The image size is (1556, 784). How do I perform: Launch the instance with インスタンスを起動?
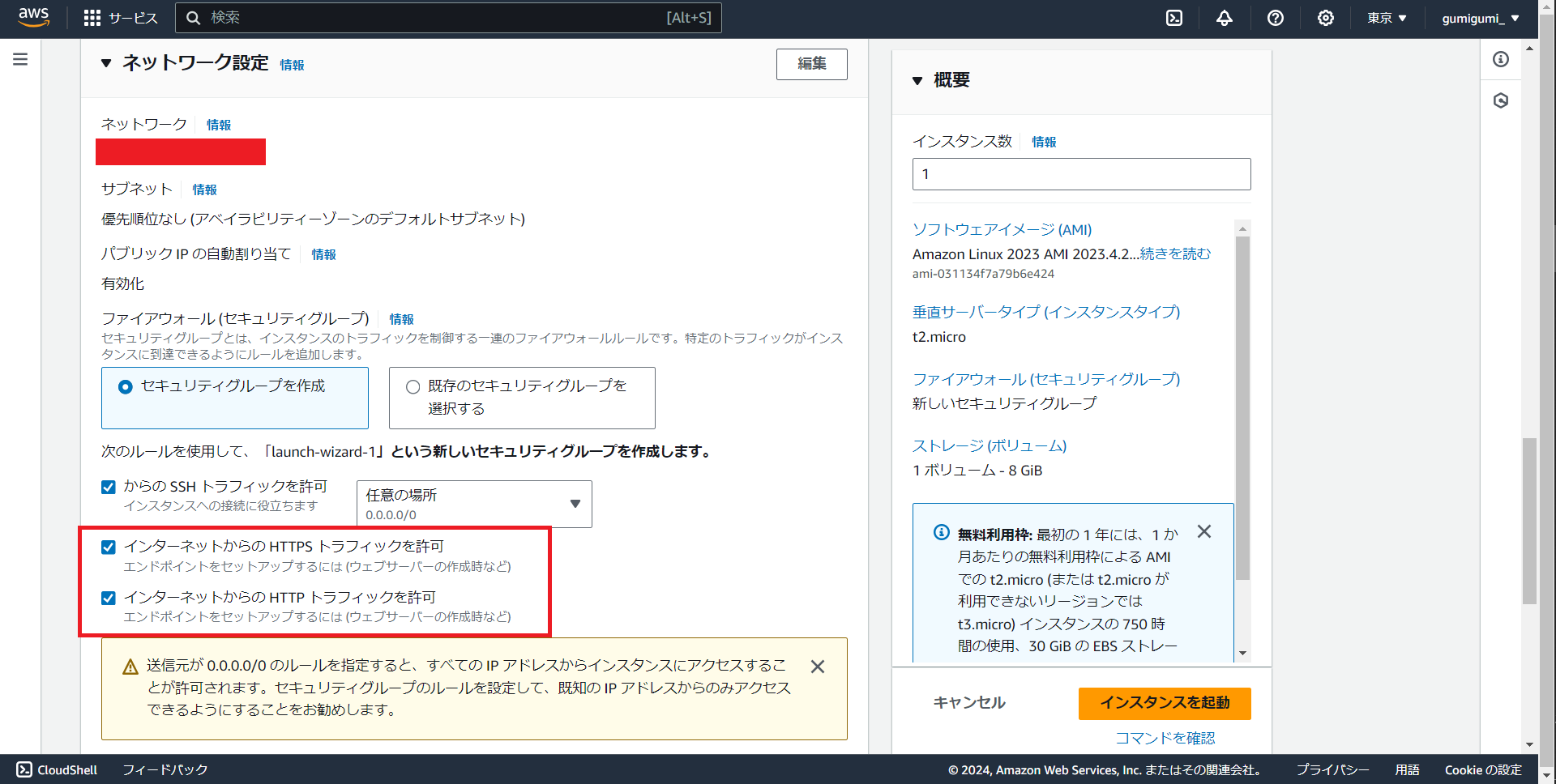coord(1164,703)
